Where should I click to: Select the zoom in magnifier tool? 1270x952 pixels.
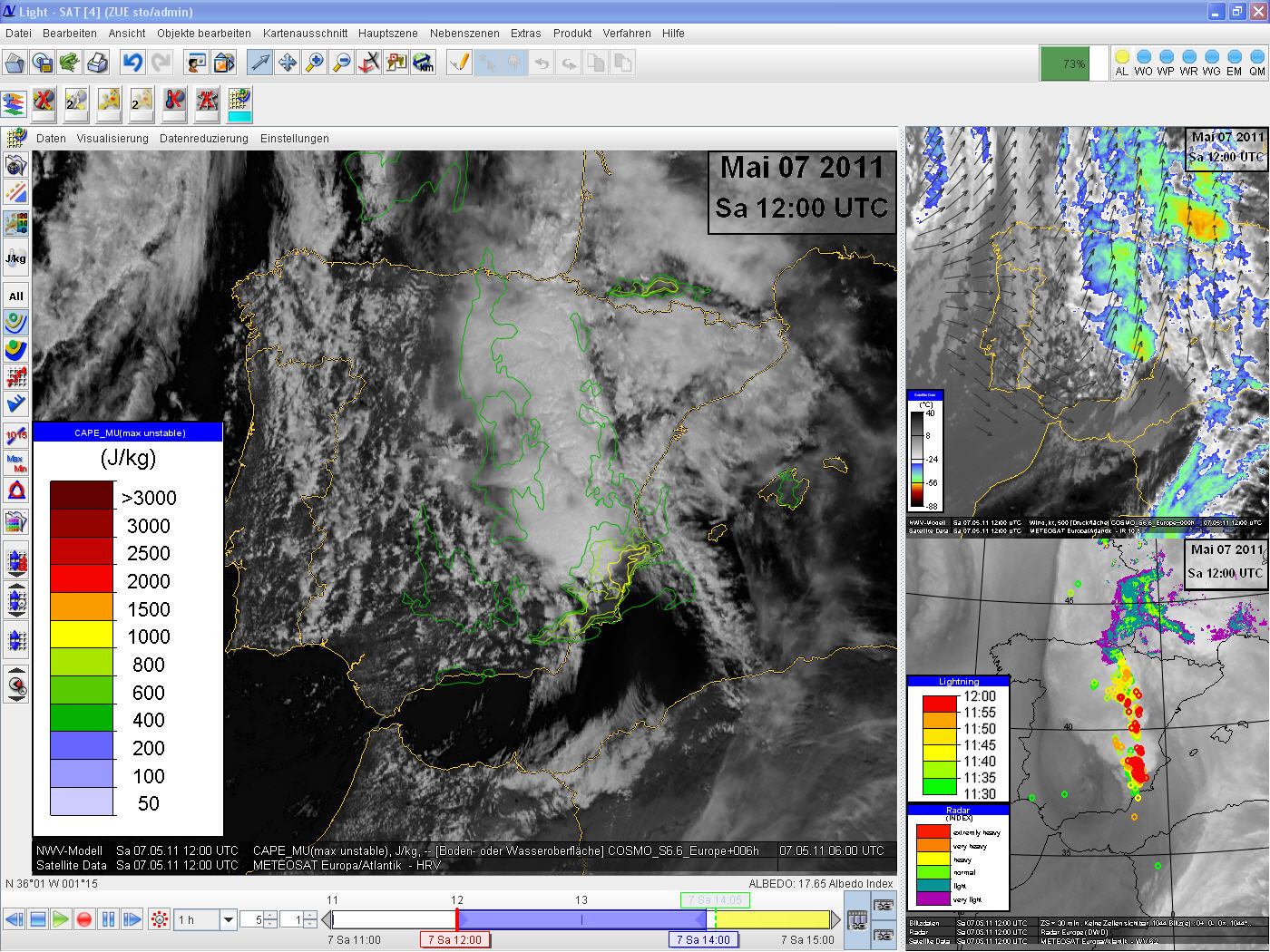tap(314, 63)
